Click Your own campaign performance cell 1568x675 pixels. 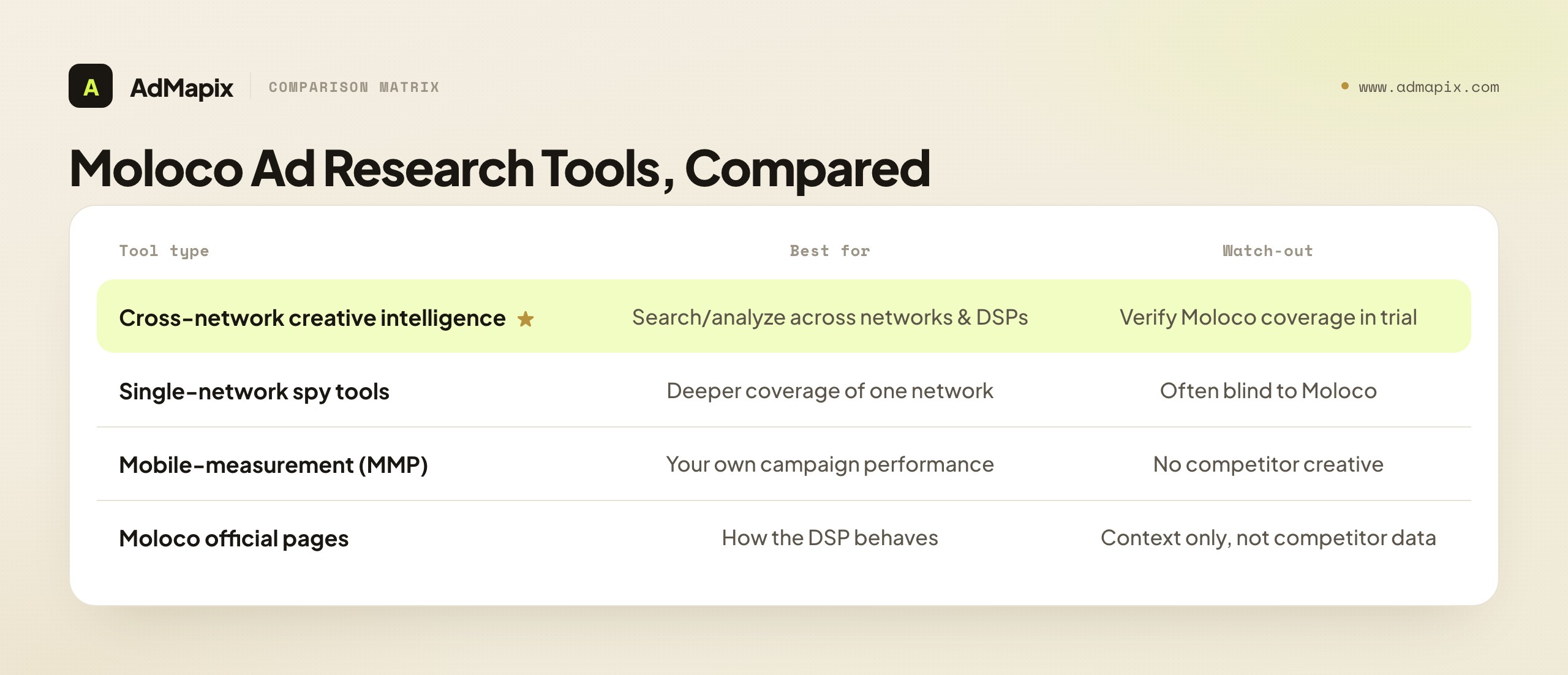point(830,464)
